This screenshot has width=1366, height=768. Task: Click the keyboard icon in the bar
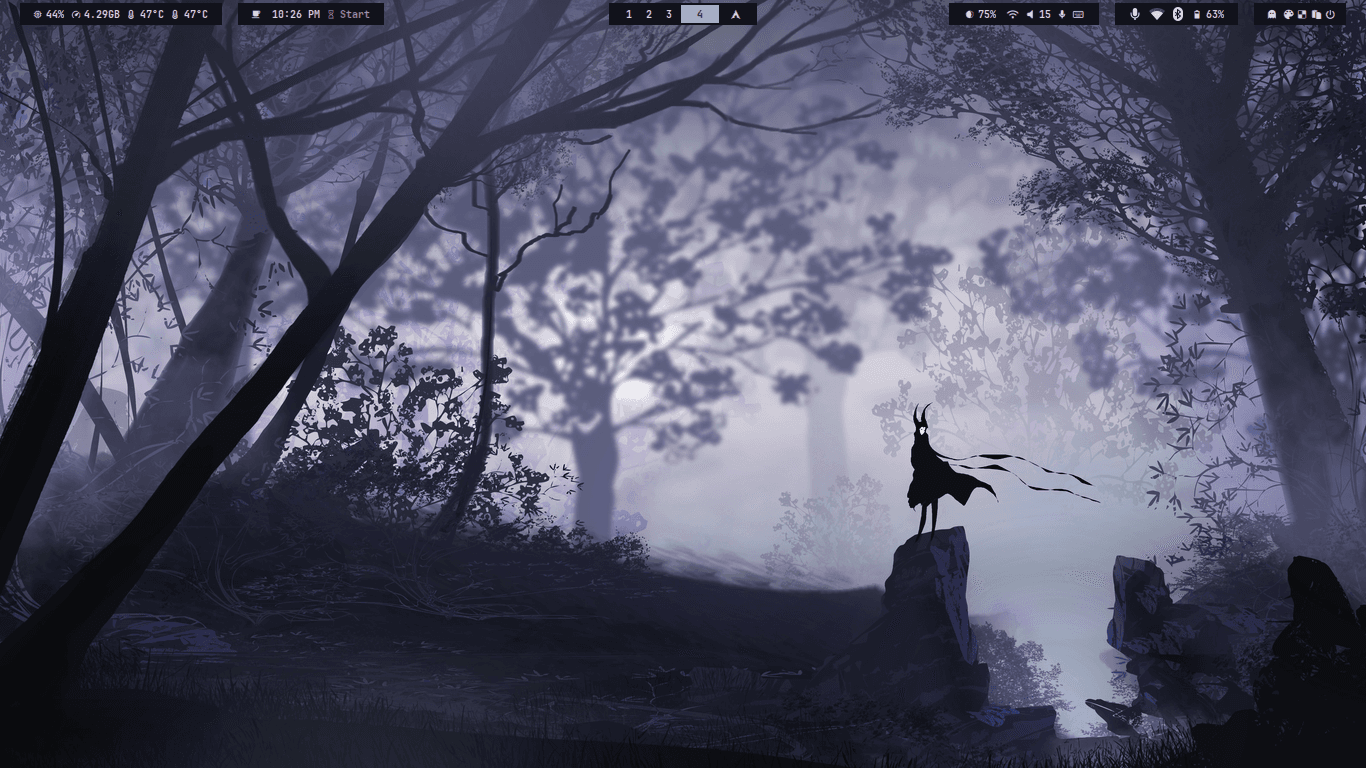1078,14
